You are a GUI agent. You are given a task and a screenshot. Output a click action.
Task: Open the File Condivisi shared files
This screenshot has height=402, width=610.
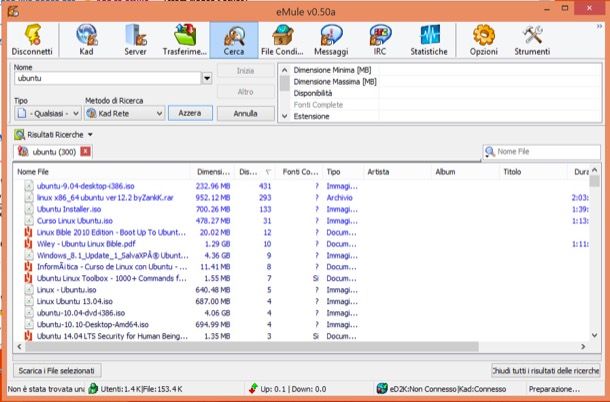(x=282, y=40)
